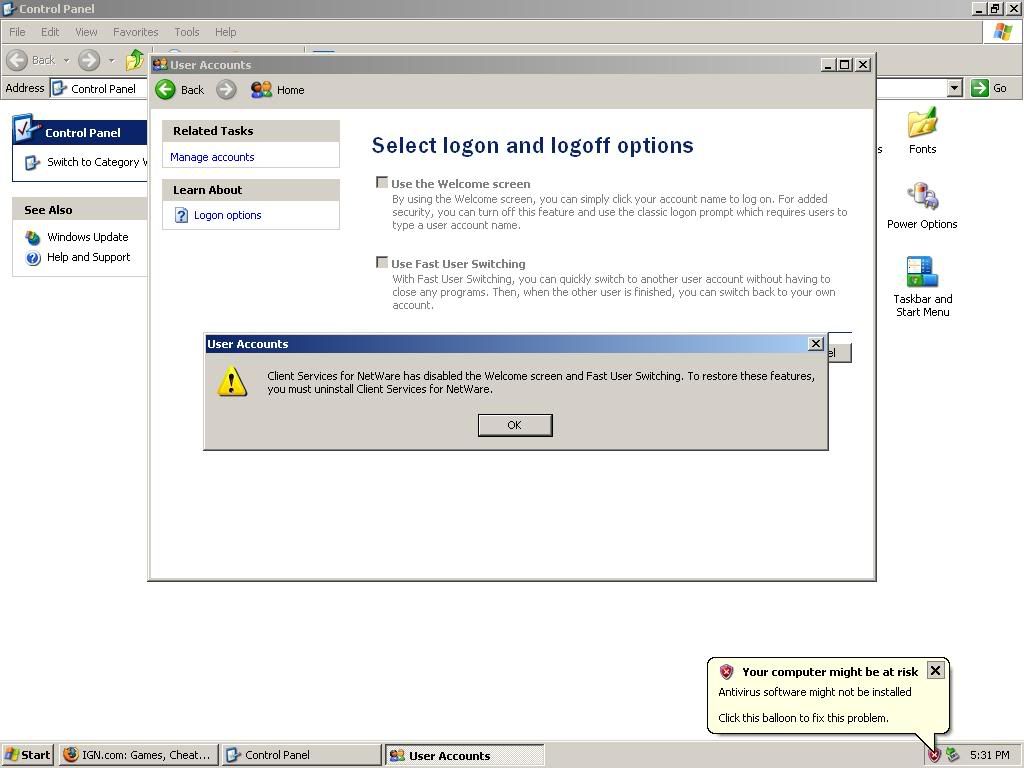
Task: Open the Favorites menu in Control Panel
Action: click(x=135, y=32)
